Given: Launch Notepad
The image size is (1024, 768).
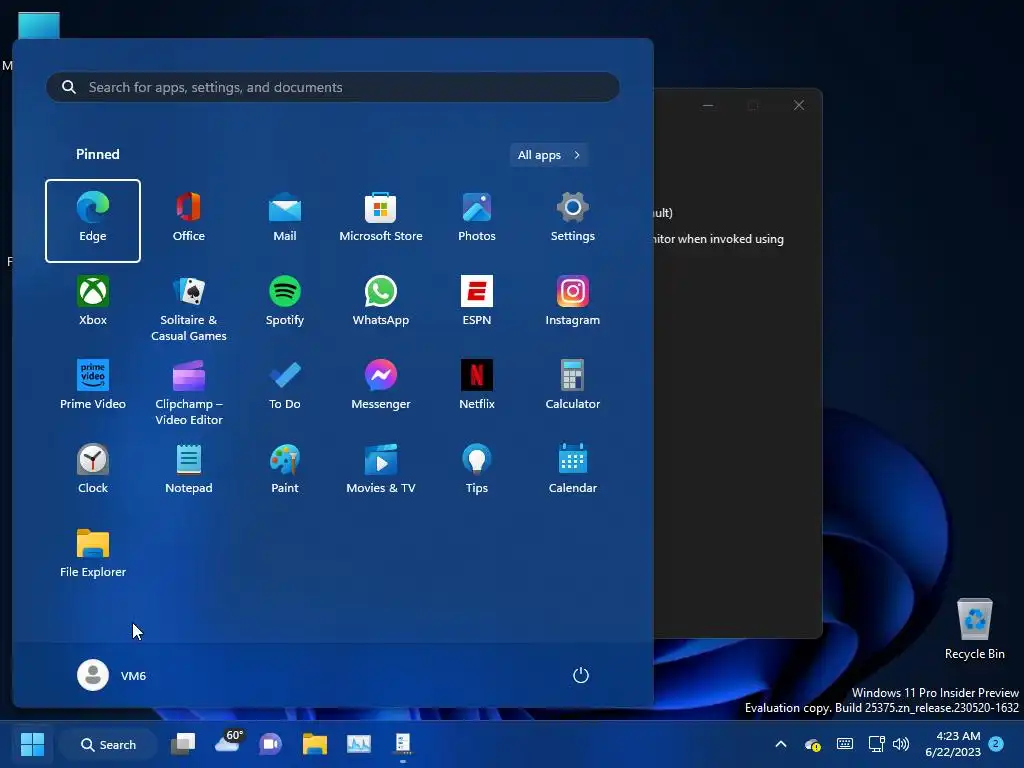Looking at the screenshot, I should pos(189,470).
